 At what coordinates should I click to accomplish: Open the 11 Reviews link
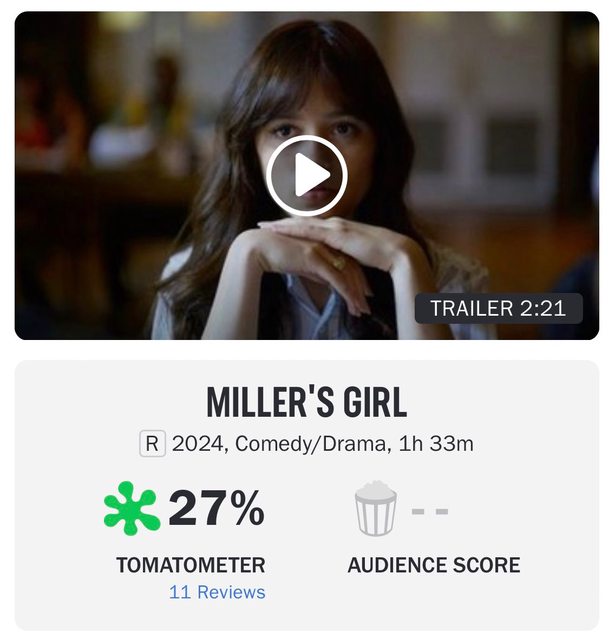click(217, 592)
